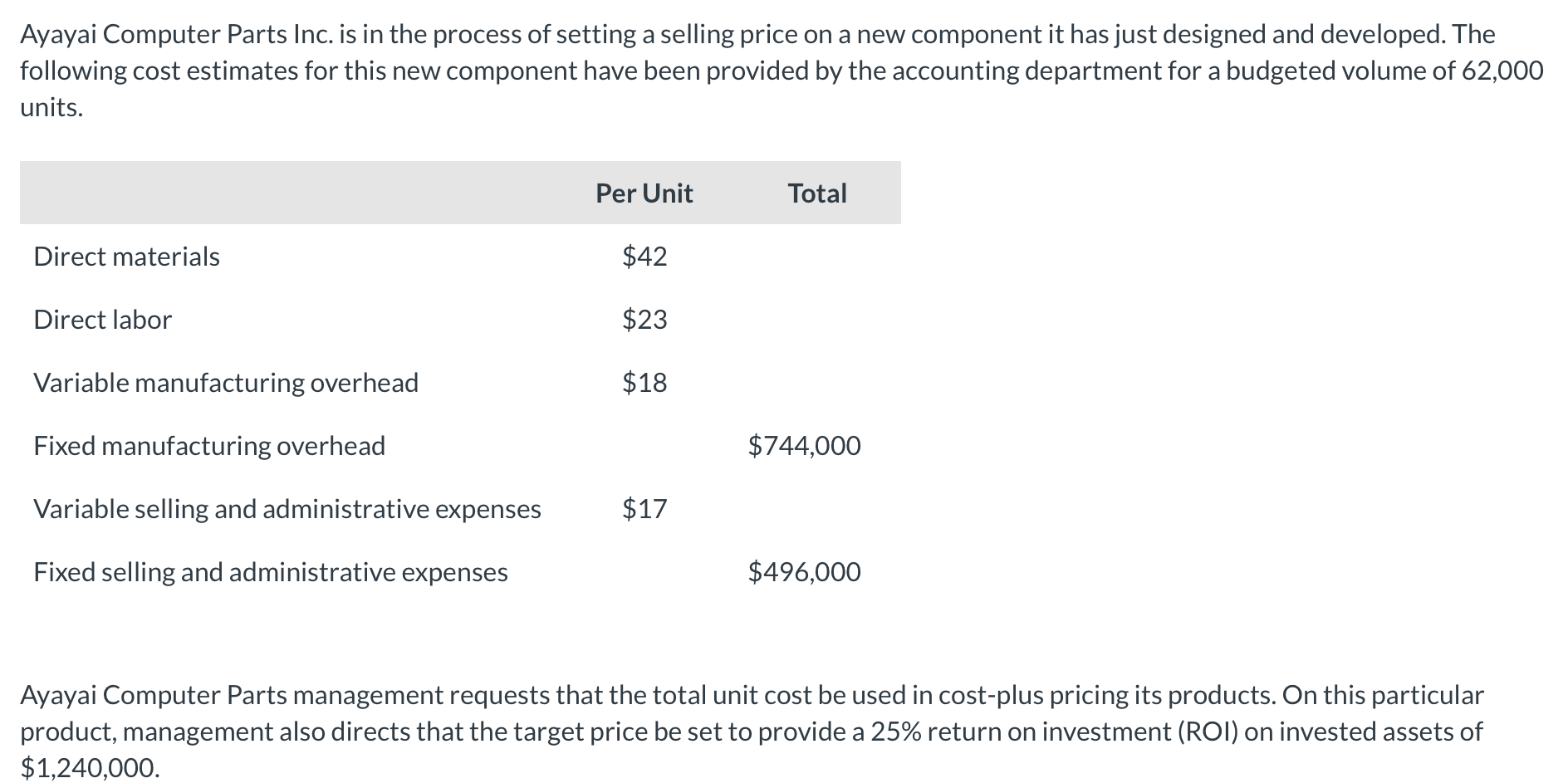Click the $18 variable overhead value

(x=644, y=383)
